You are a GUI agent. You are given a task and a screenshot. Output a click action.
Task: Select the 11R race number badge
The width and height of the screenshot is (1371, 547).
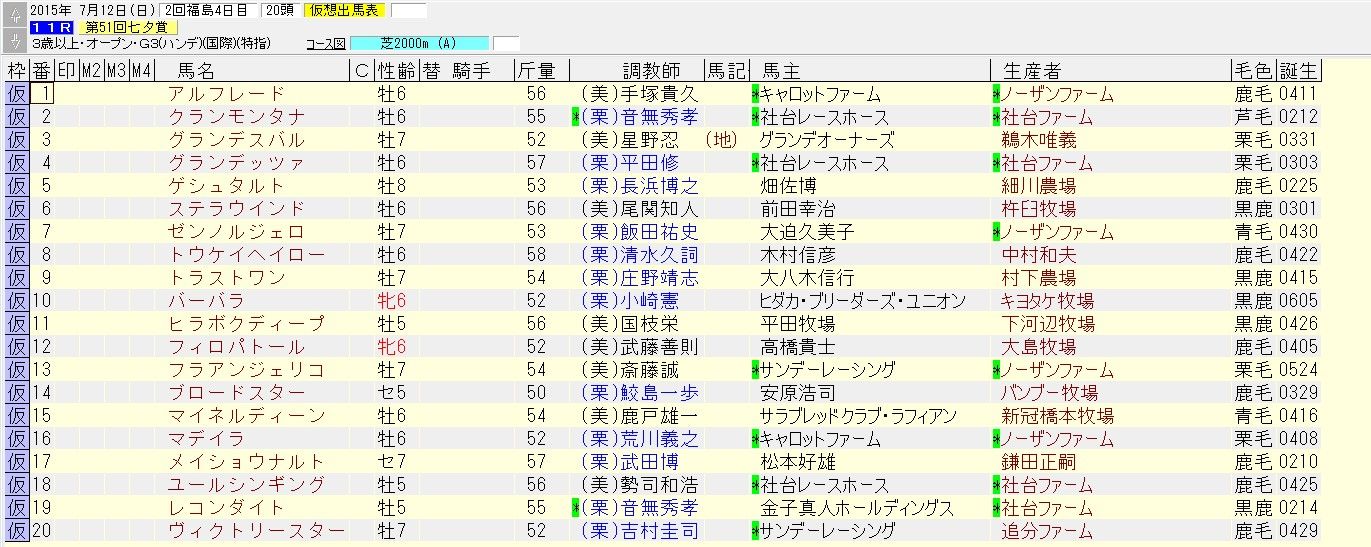pyautogui.click(x=52, y=28)
